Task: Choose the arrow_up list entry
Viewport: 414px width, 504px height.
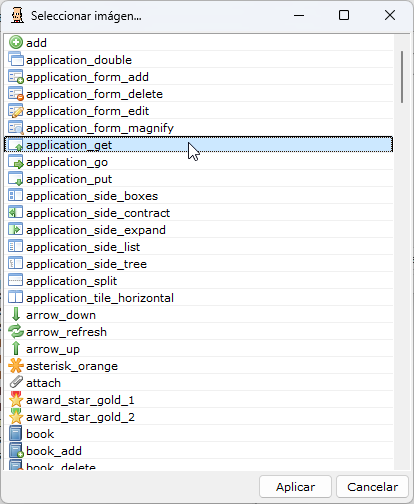Action: [199, 349]
